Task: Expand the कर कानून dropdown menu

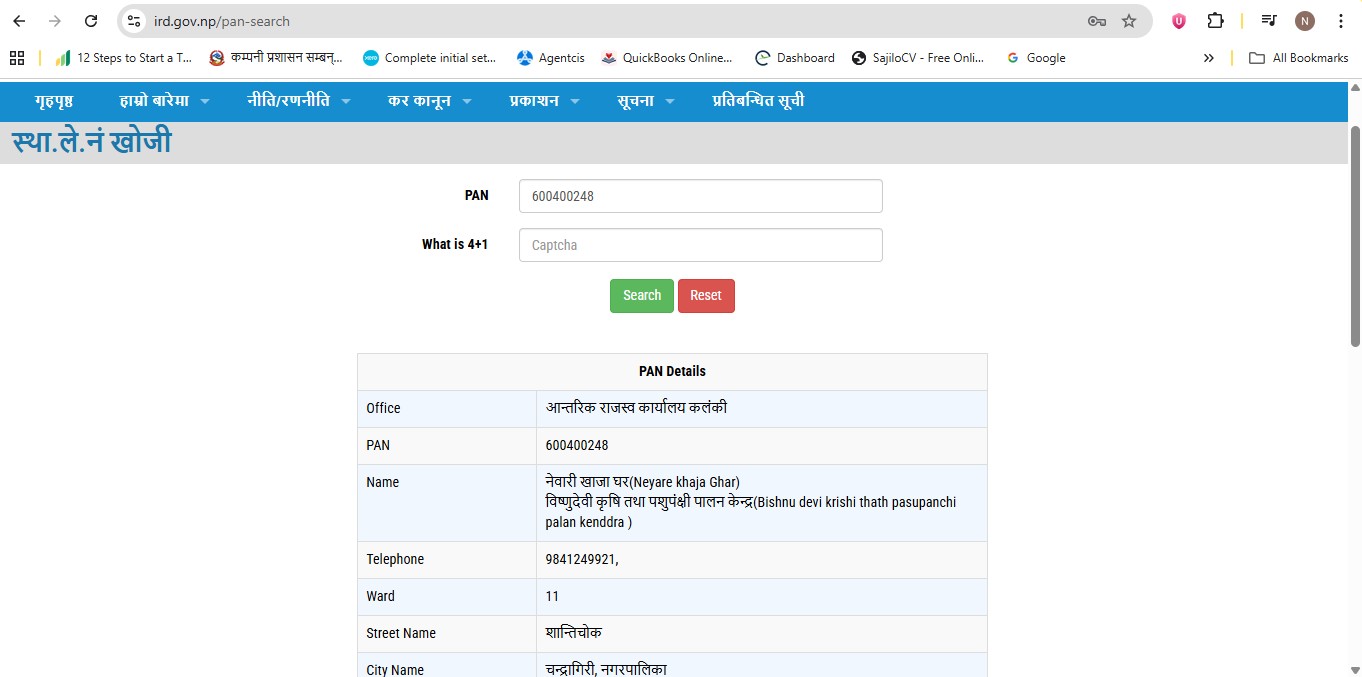Action: point(429,101)
